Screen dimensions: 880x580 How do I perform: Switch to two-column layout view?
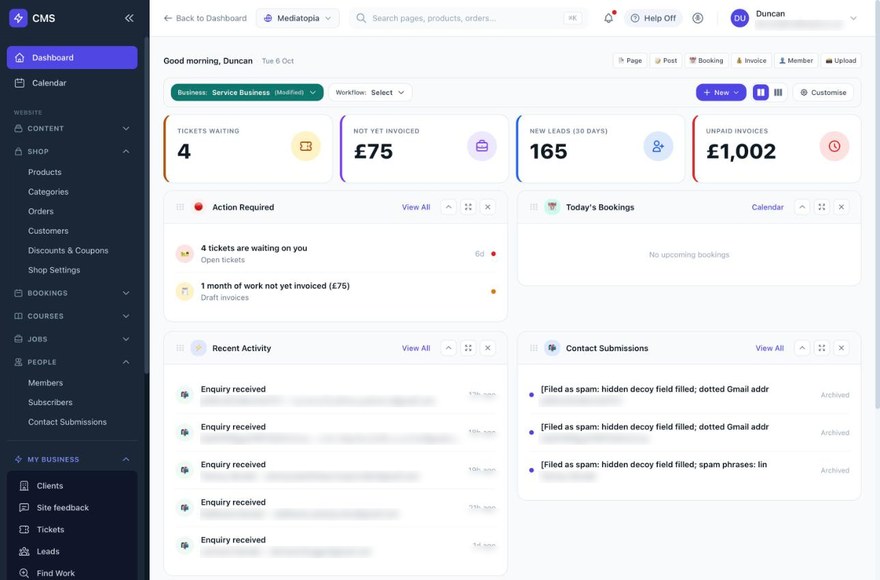coord(760,92)
